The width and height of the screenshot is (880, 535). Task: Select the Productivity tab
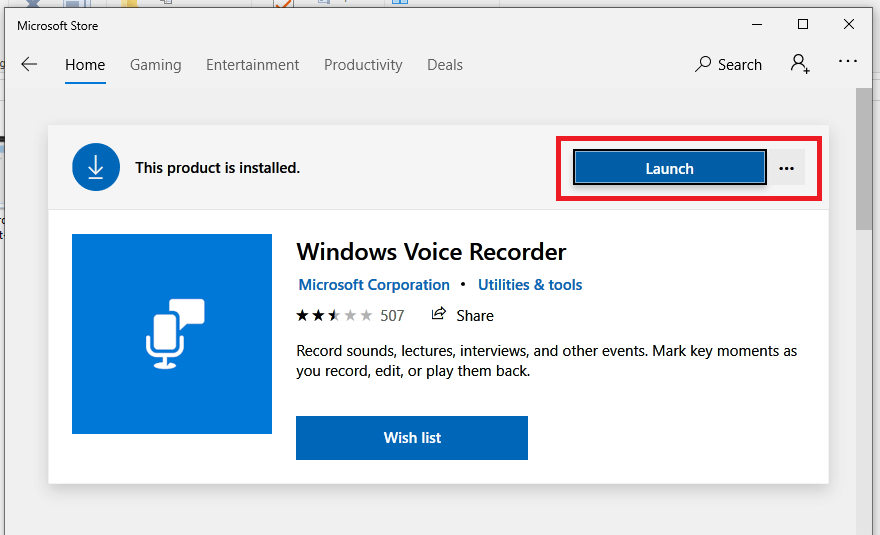pyautogui.click(x=363, y=65)
